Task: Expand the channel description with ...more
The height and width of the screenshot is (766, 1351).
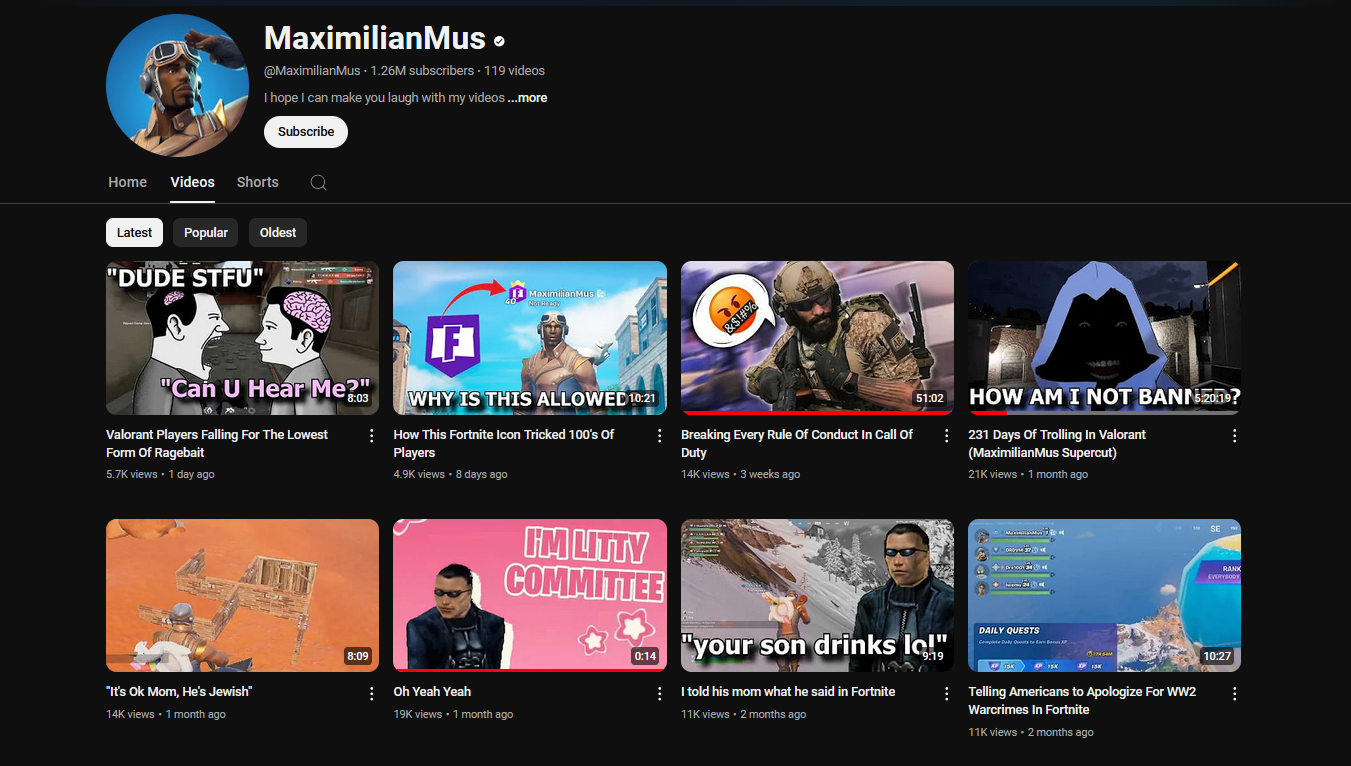Action: [527, 98]
